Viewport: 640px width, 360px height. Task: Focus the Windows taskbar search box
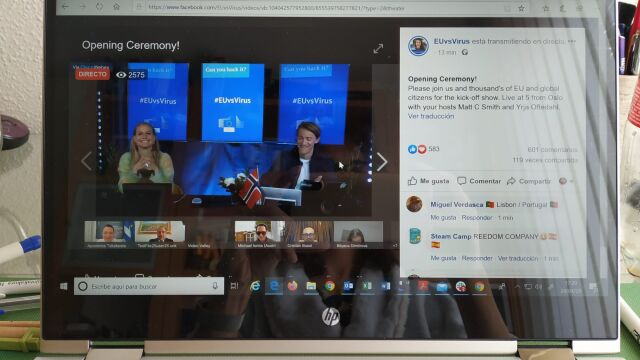tap(149, 287)
